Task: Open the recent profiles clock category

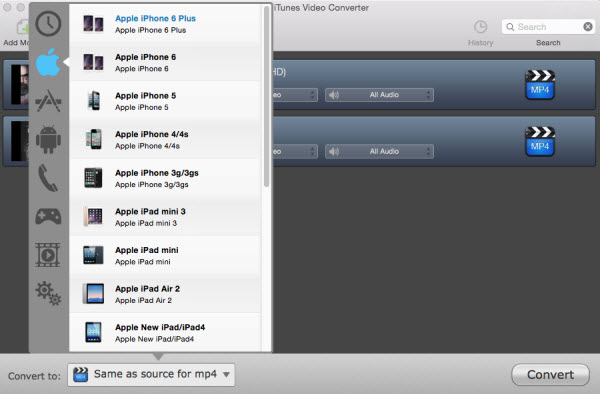Action: (x=48, y=24)
